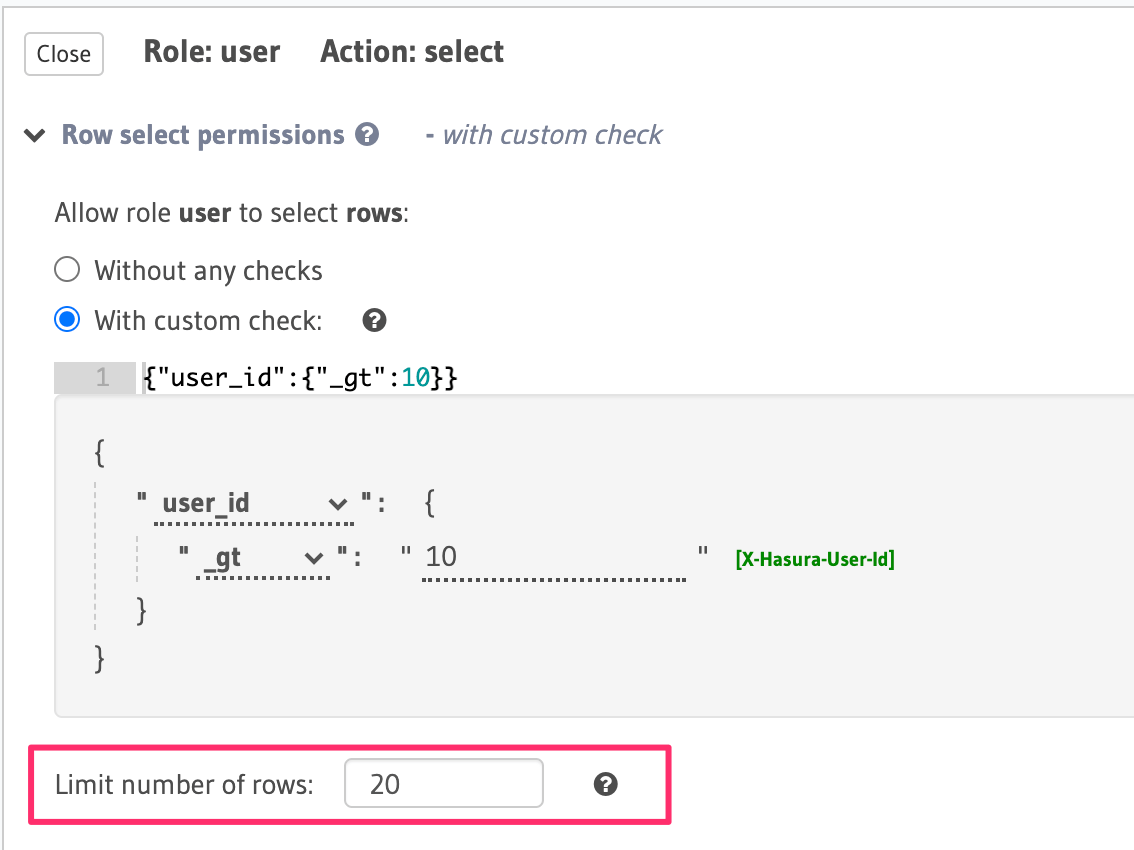Focus the Limit number of rows input
The width and height of the screenshot is (1134, 850).
[443, 783]
